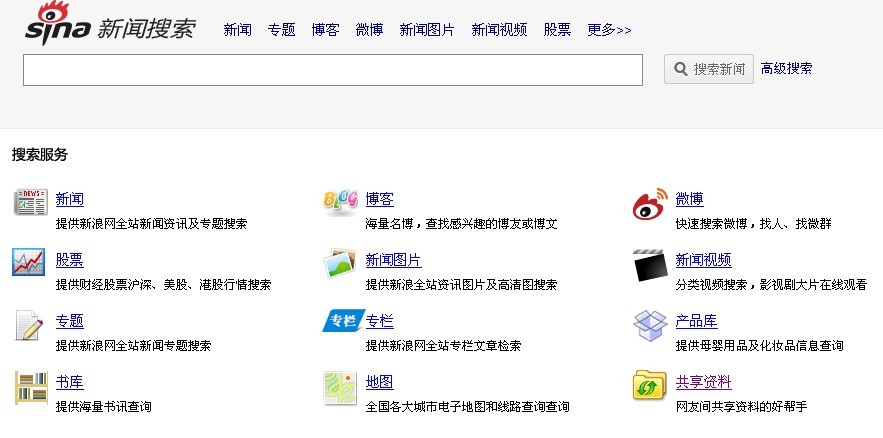This screenshot has height=438, width=883.
Task: Select 专题 in the top navigation
Action: tap(282, 30)
